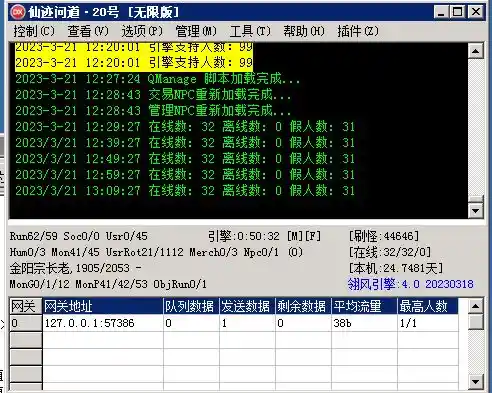Viewport: 492px width, 393px height.
Task: Click the [刷怪:44646] status text
Action: point(384,236)
